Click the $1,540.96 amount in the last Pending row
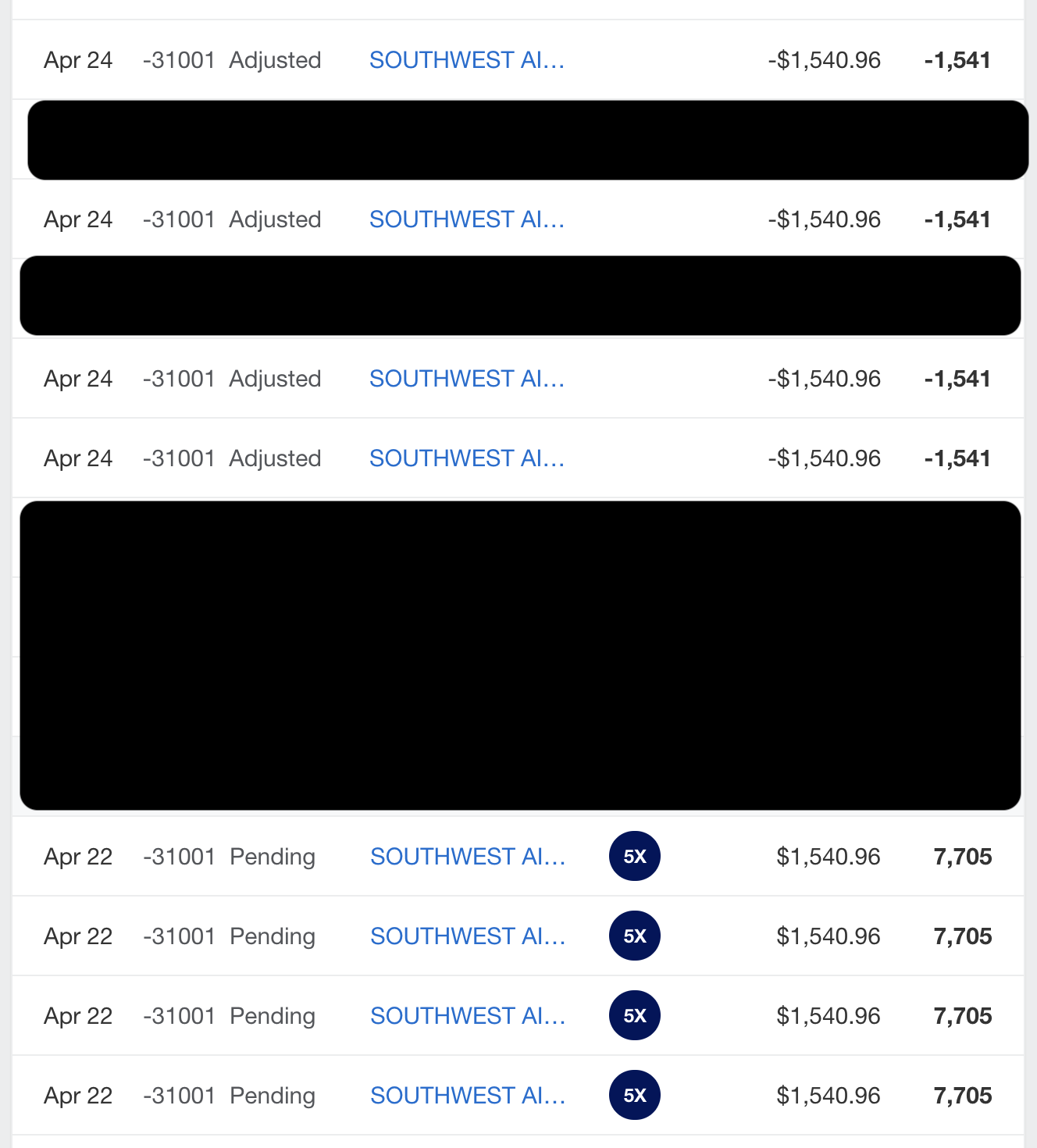The height and width of the screenshot is (1148, 1037). (828, 1096)
